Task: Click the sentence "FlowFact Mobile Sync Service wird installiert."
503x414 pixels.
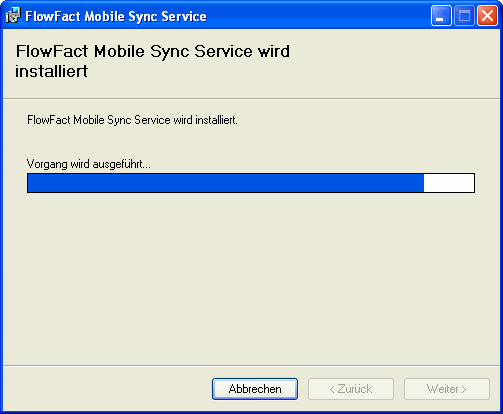Action: [x=132, y=120]
